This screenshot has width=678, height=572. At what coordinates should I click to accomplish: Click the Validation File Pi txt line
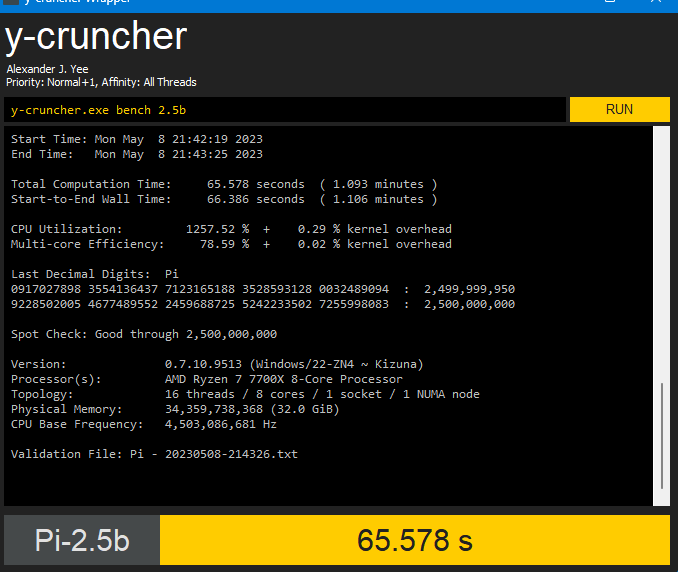click(154, 454)
